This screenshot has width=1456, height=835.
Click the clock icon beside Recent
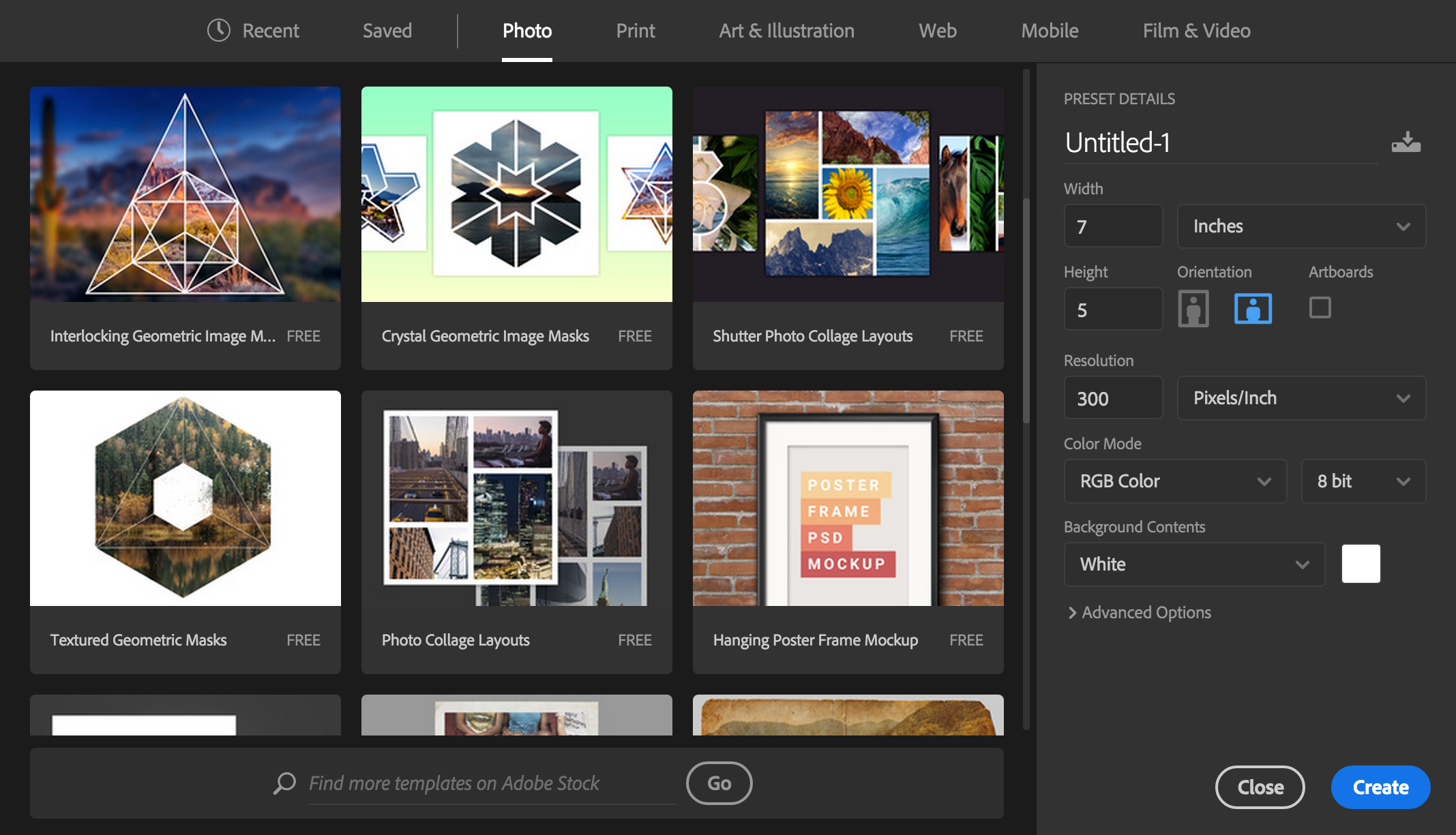coord(218,31)
